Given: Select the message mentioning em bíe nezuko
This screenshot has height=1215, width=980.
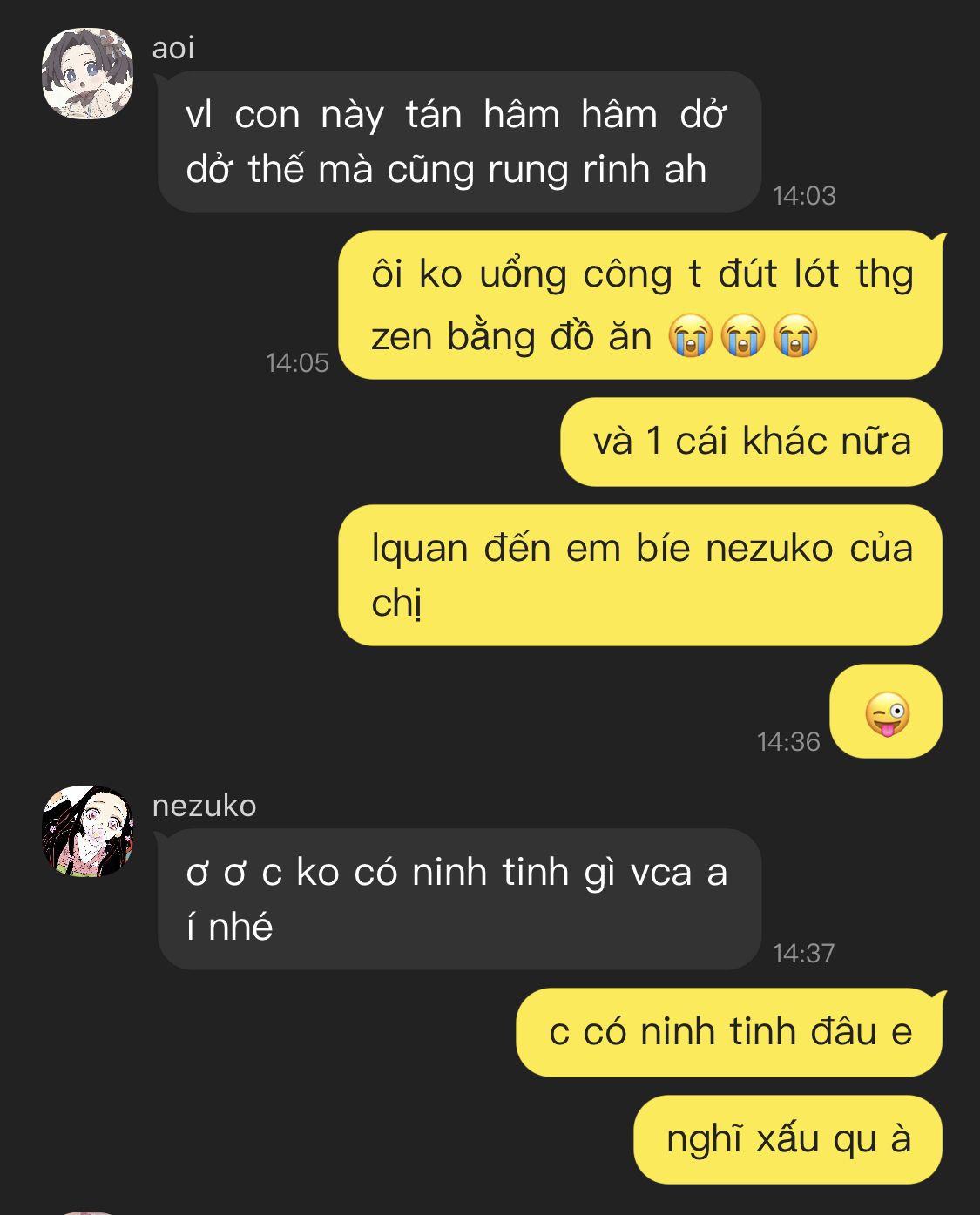Looking at the screenshot, I should pos(640,575).
